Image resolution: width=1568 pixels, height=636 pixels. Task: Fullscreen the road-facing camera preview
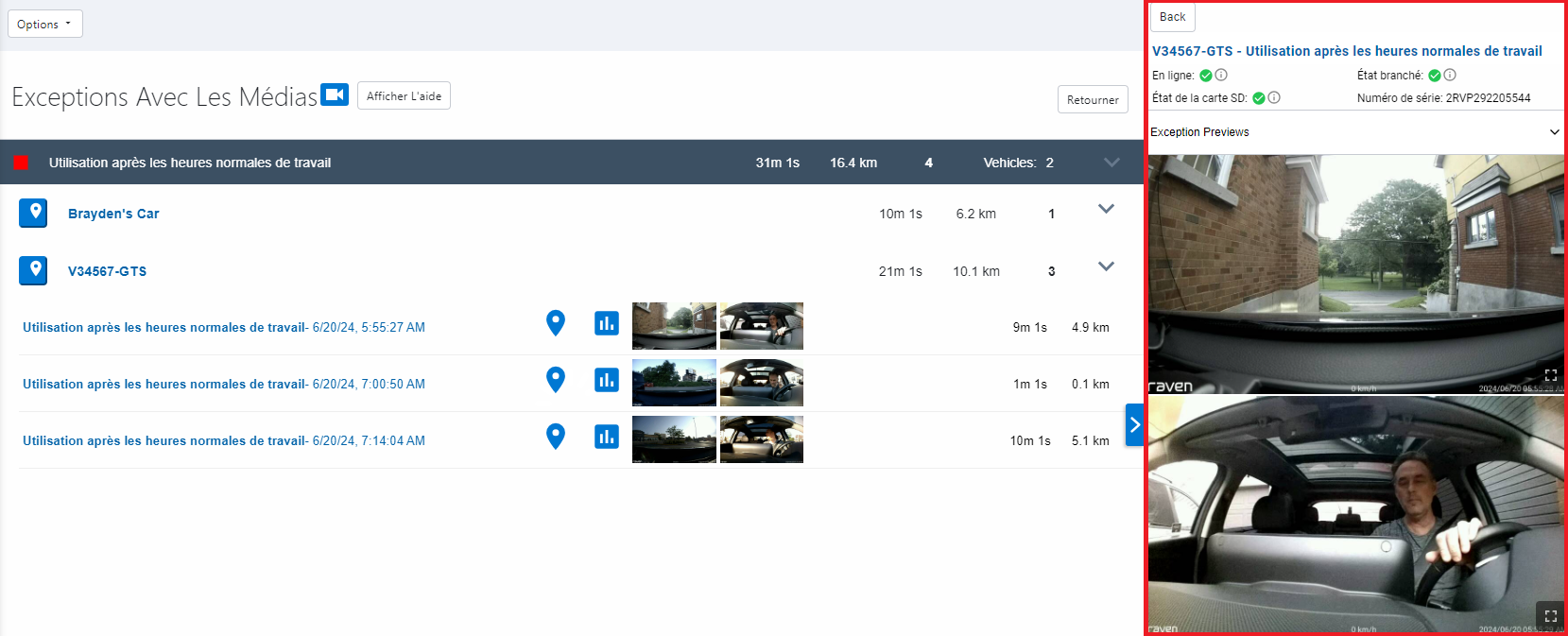[1550, 375]
